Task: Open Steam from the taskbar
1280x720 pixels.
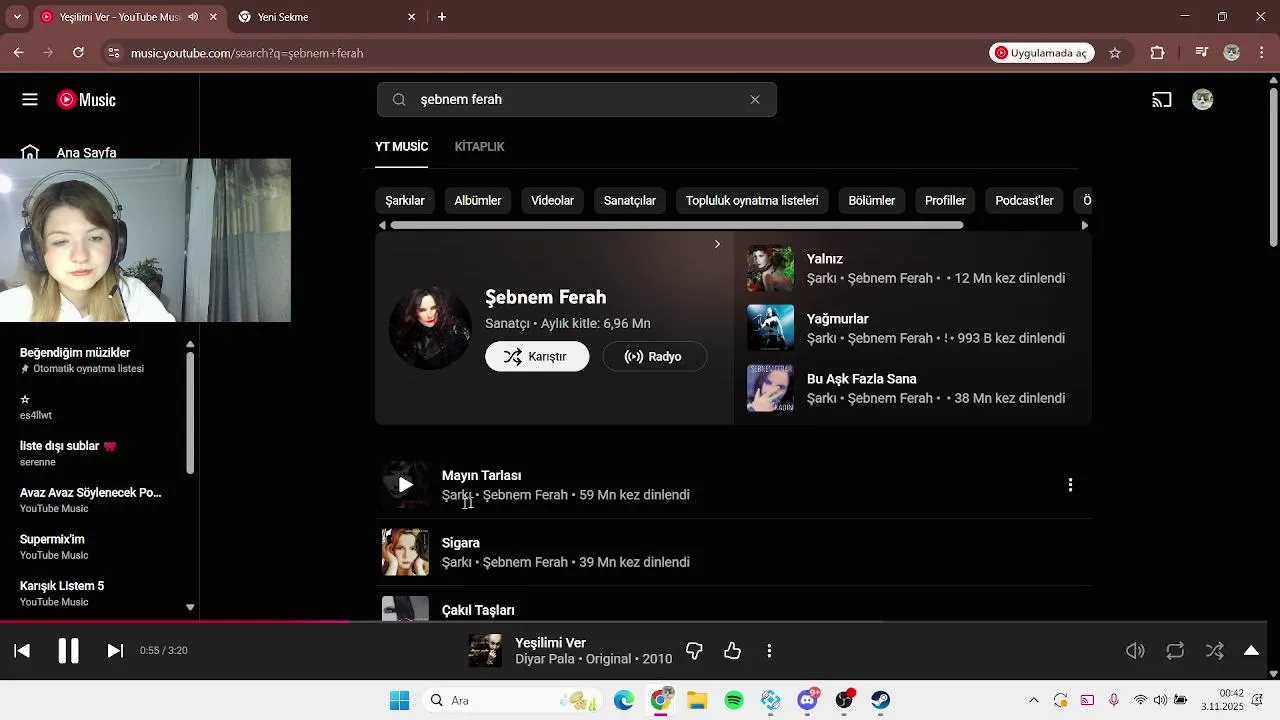Action: coord(880,700)
